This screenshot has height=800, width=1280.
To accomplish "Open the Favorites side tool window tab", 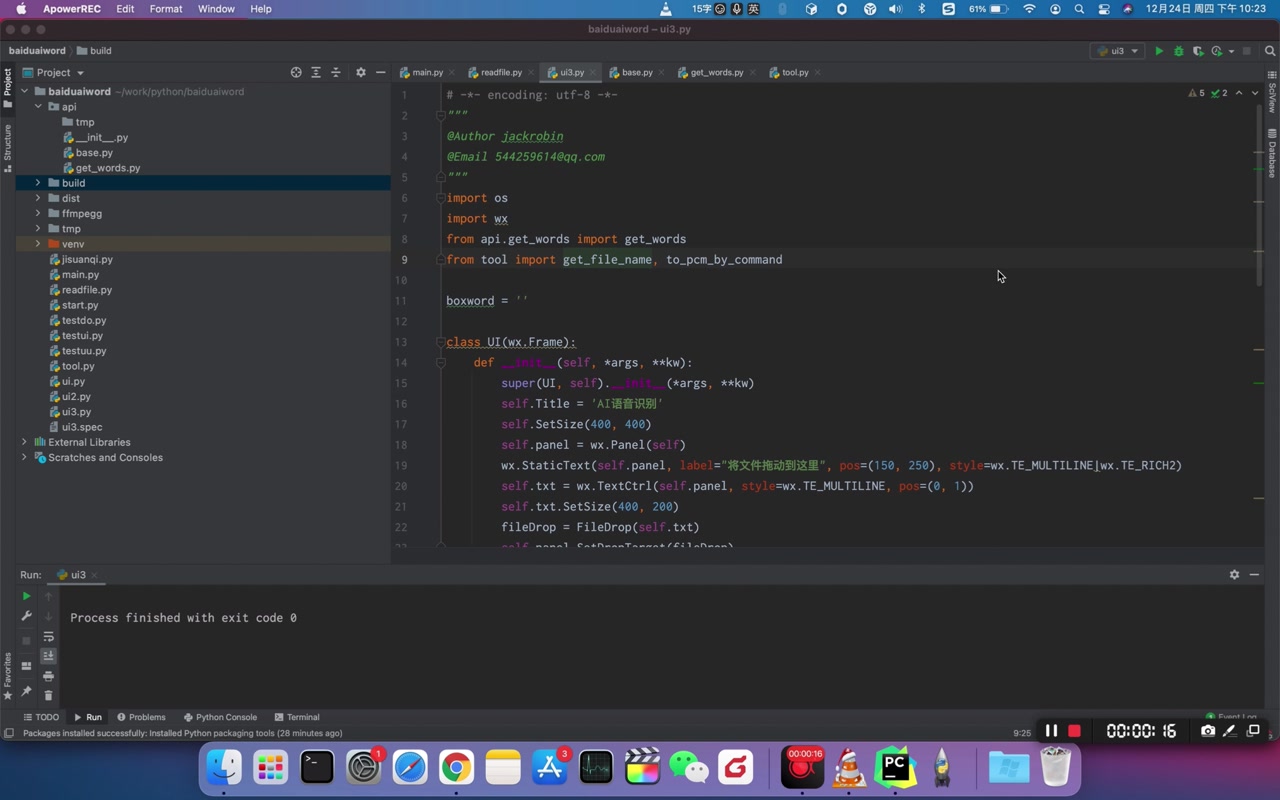I will pos(7,675).
